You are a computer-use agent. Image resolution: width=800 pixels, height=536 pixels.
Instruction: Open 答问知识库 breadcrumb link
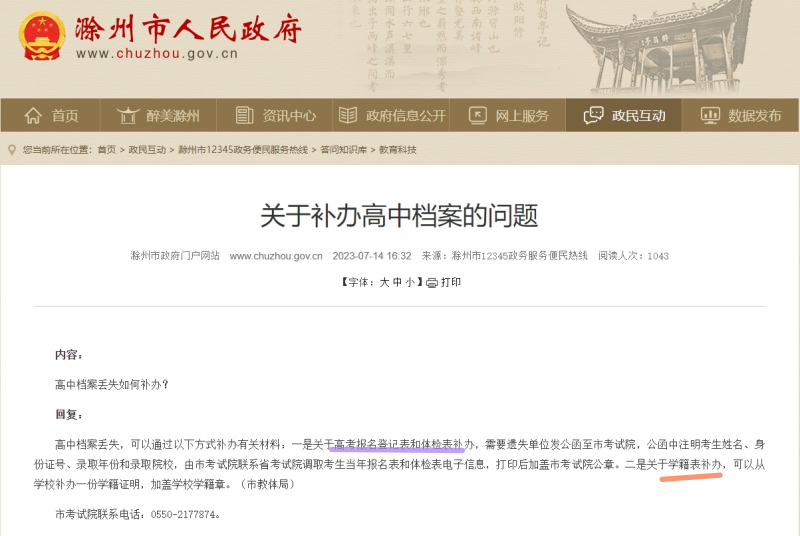pos(343,150)
